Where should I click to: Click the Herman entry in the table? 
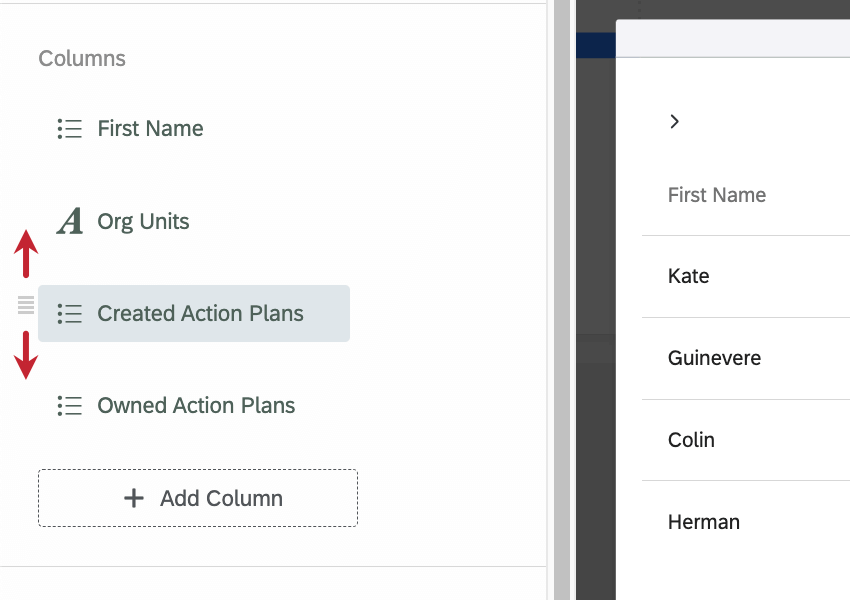[704, 522]
